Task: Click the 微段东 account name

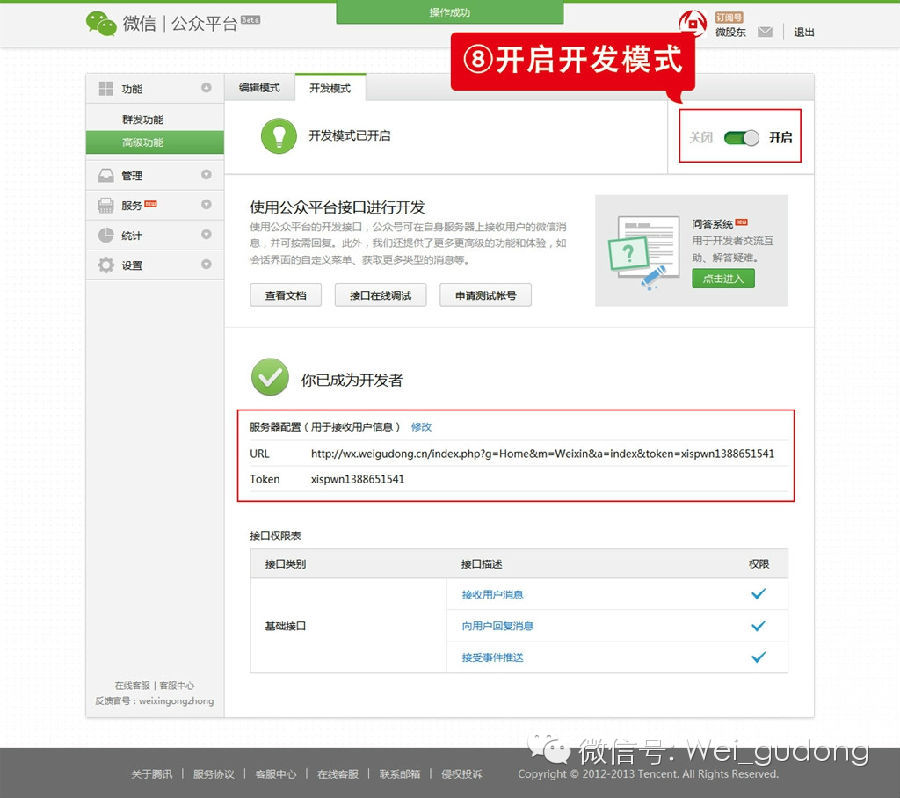Action: tap(730, 32)
